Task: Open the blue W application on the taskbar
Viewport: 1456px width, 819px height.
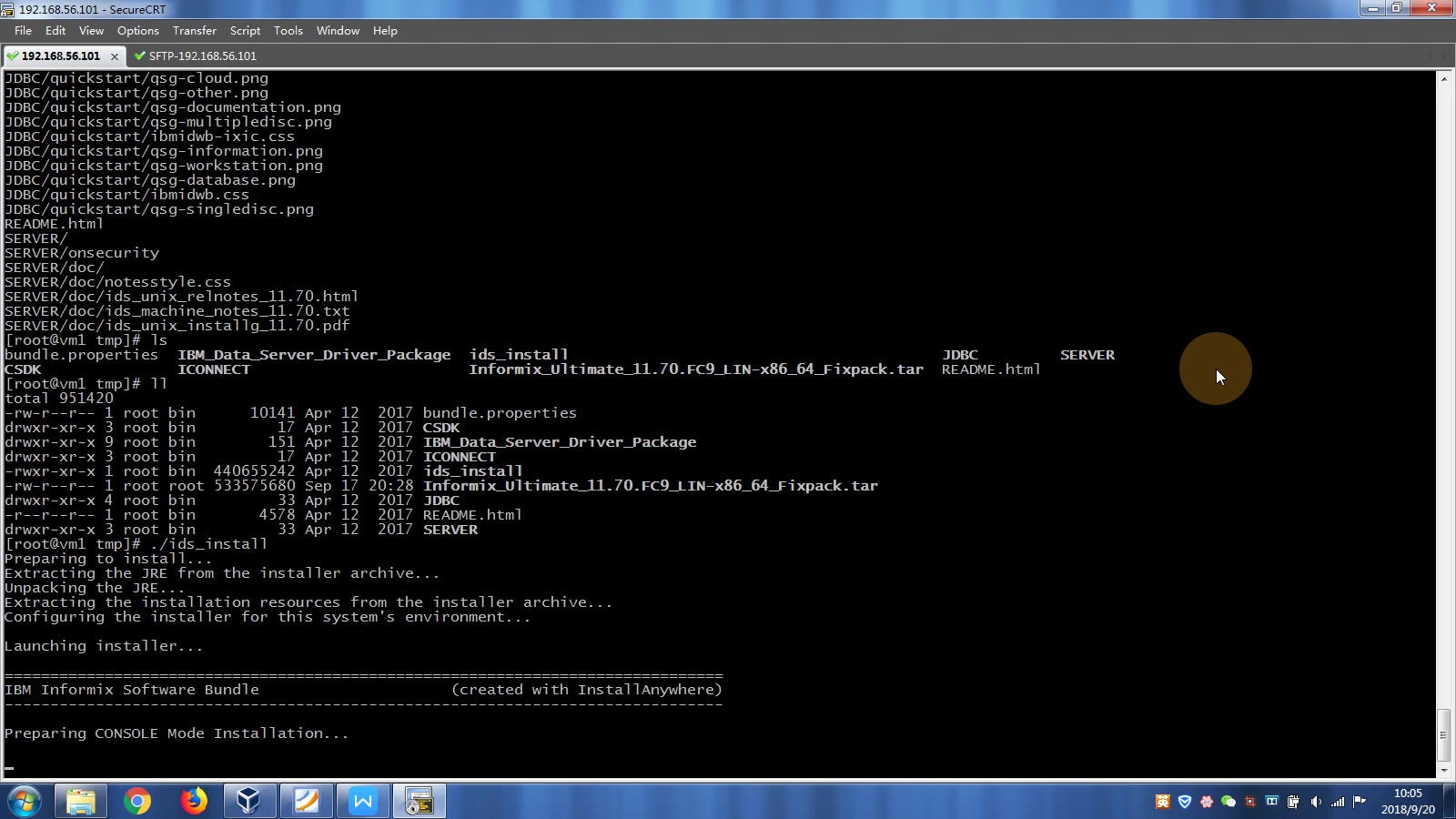Action: tap(362, 801)
